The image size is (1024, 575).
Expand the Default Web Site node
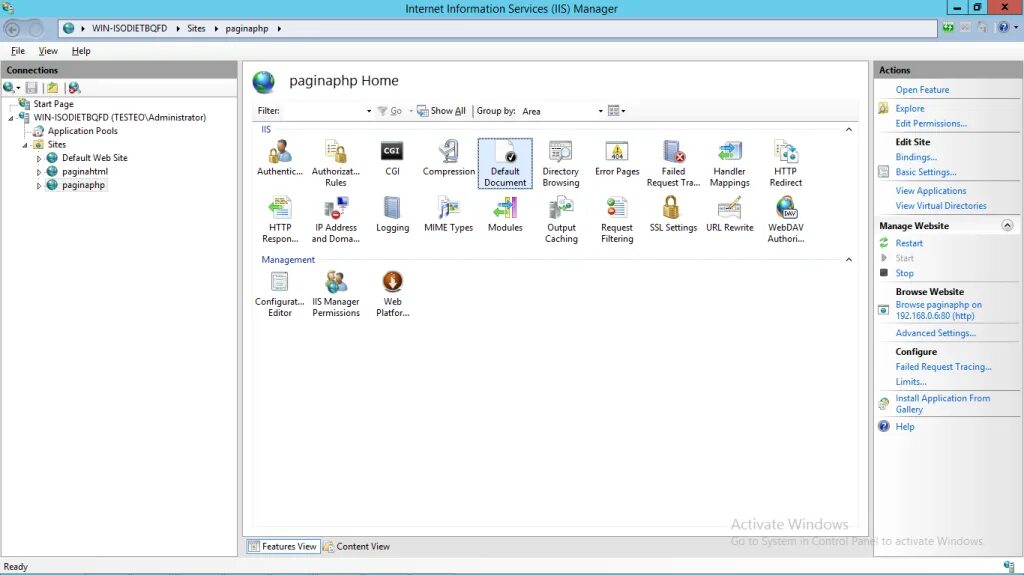(x=39, y=158)
